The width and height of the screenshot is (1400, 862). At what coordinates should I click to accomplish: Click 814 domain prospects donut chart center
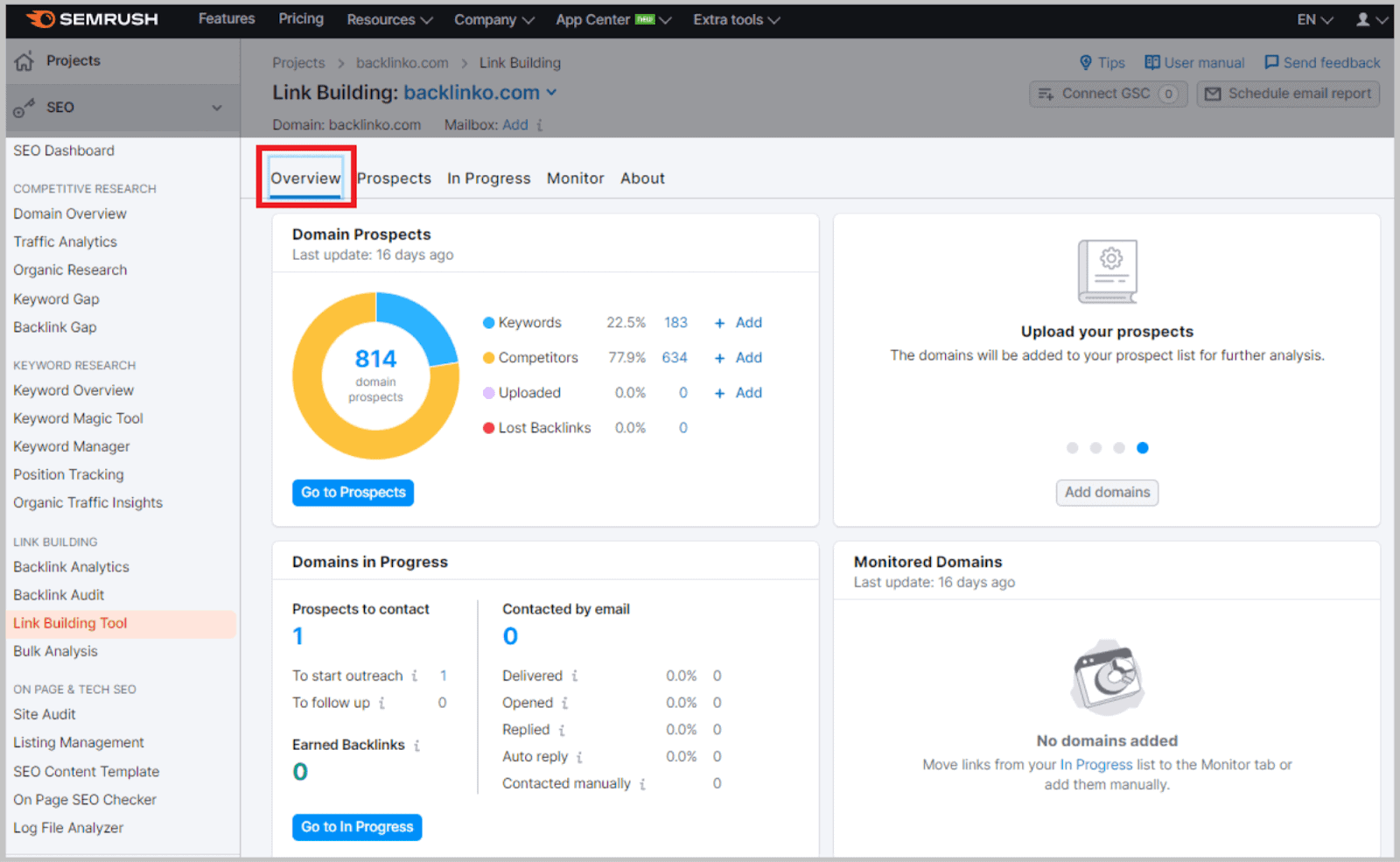pyautogui.click(x=375, y=375)
